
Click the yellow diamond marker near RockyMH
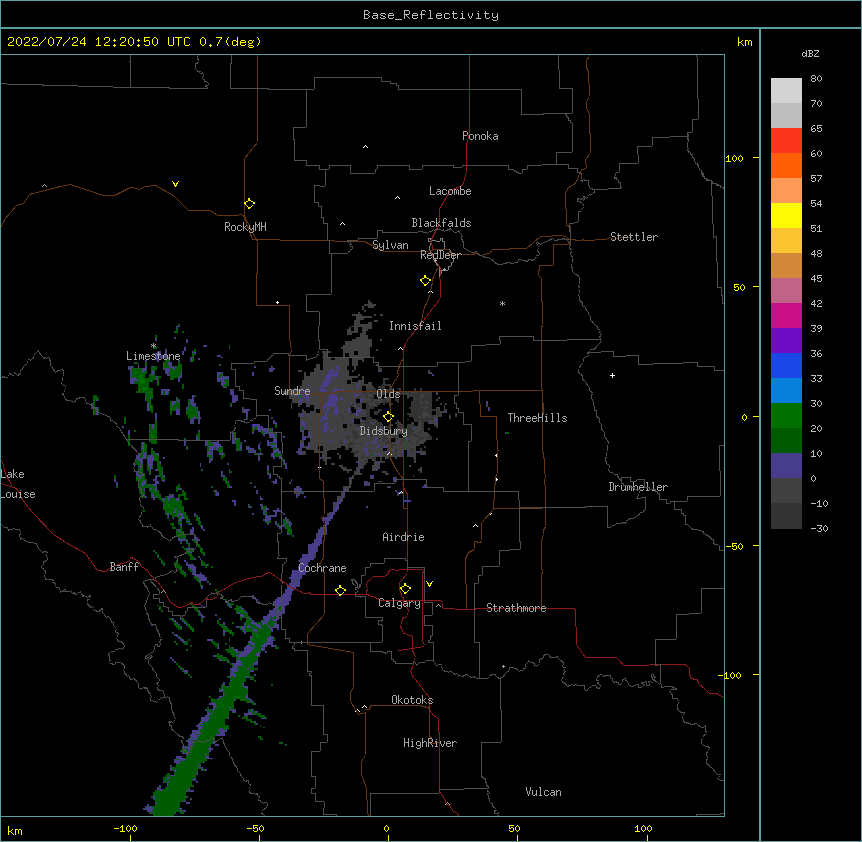(250, 204)
